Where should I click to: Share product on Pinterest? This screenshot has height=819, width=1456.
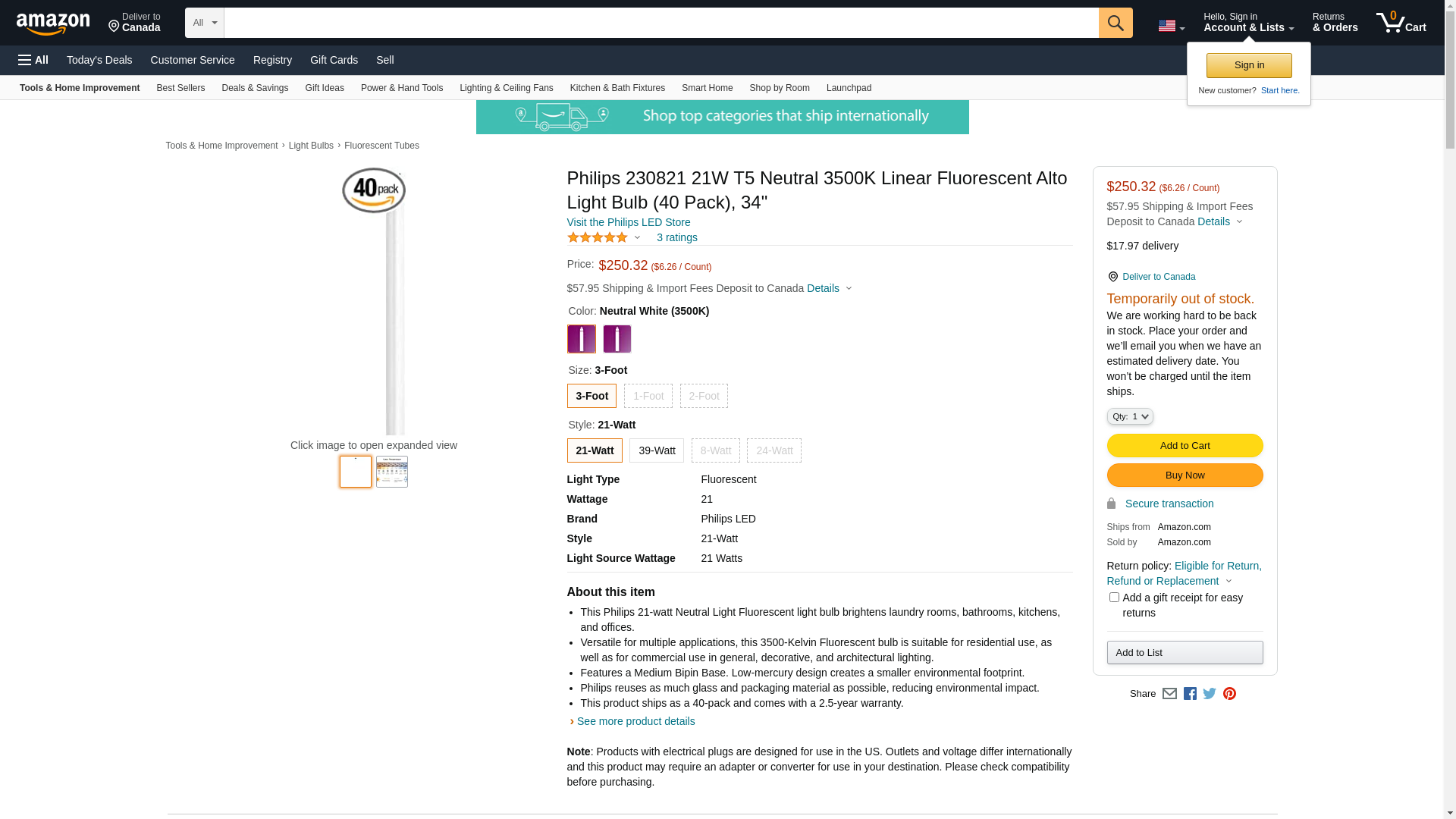pyautogui.click(x=1229, y=694)
